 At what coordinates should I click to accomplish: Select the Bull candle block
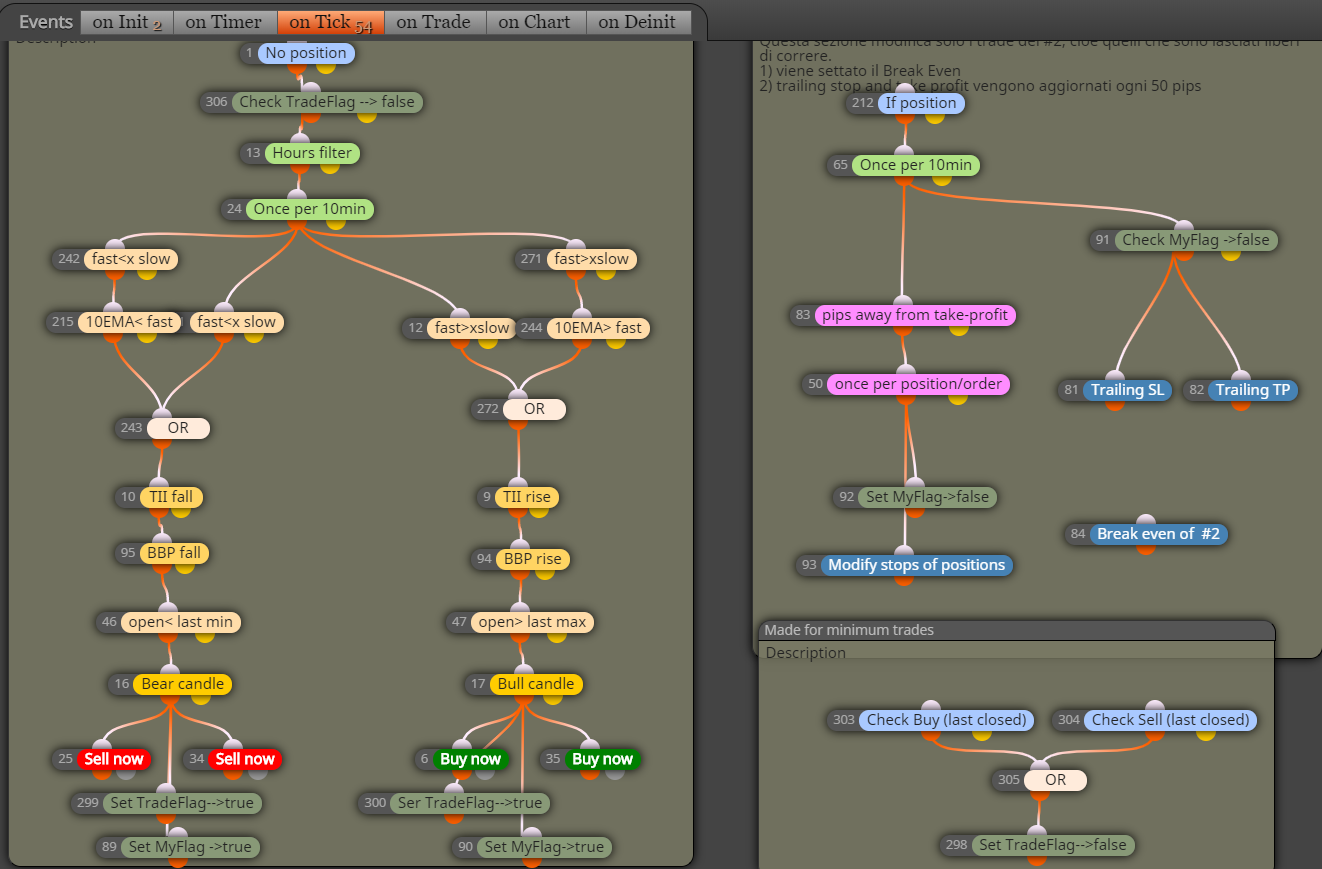[x=536, y=684]
